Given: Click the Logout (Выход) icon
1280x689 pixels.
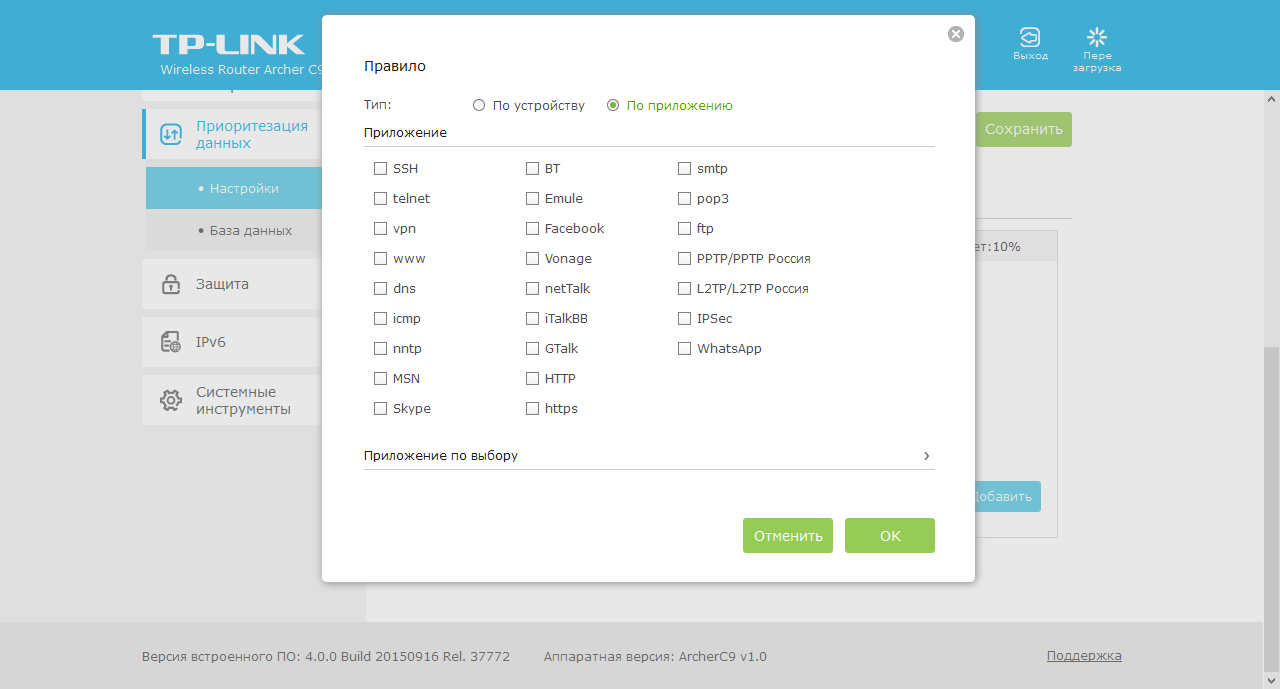Looking at the screenshot, I should point(1029,38).
